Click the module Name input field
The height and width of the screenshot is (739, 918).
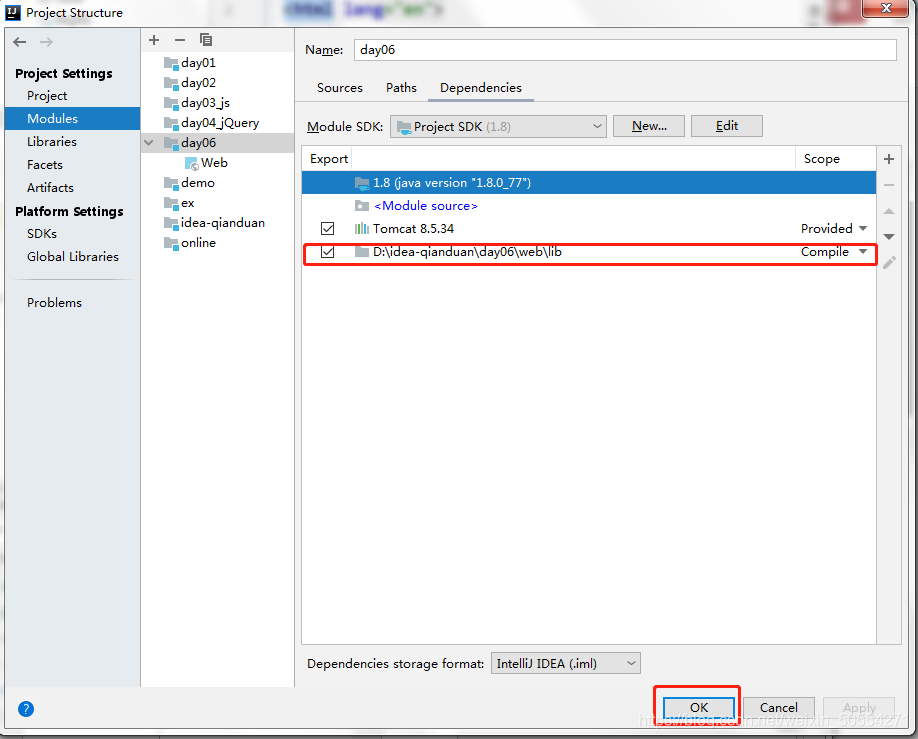625,50
